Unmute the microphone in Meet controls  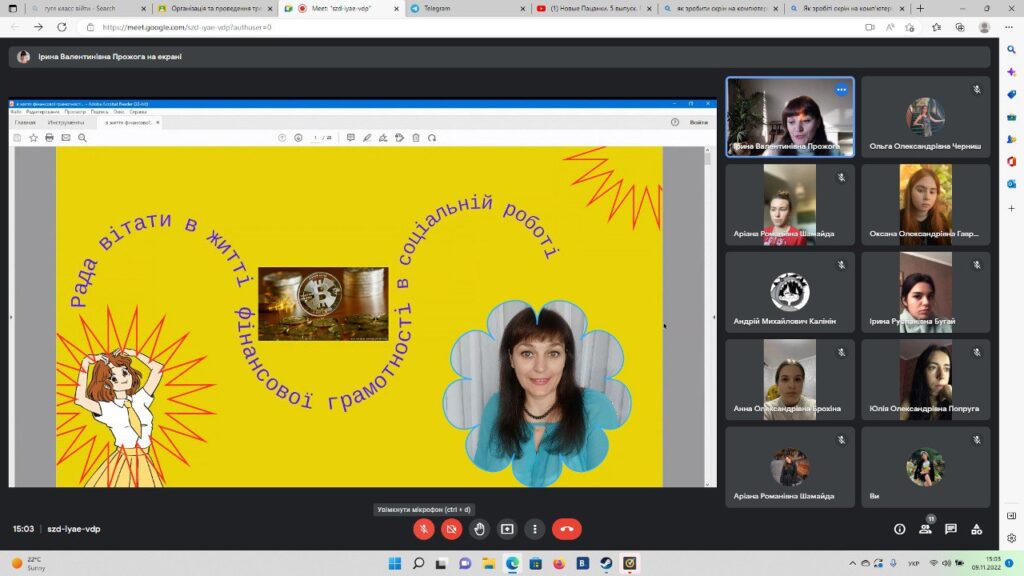[423, 529]
